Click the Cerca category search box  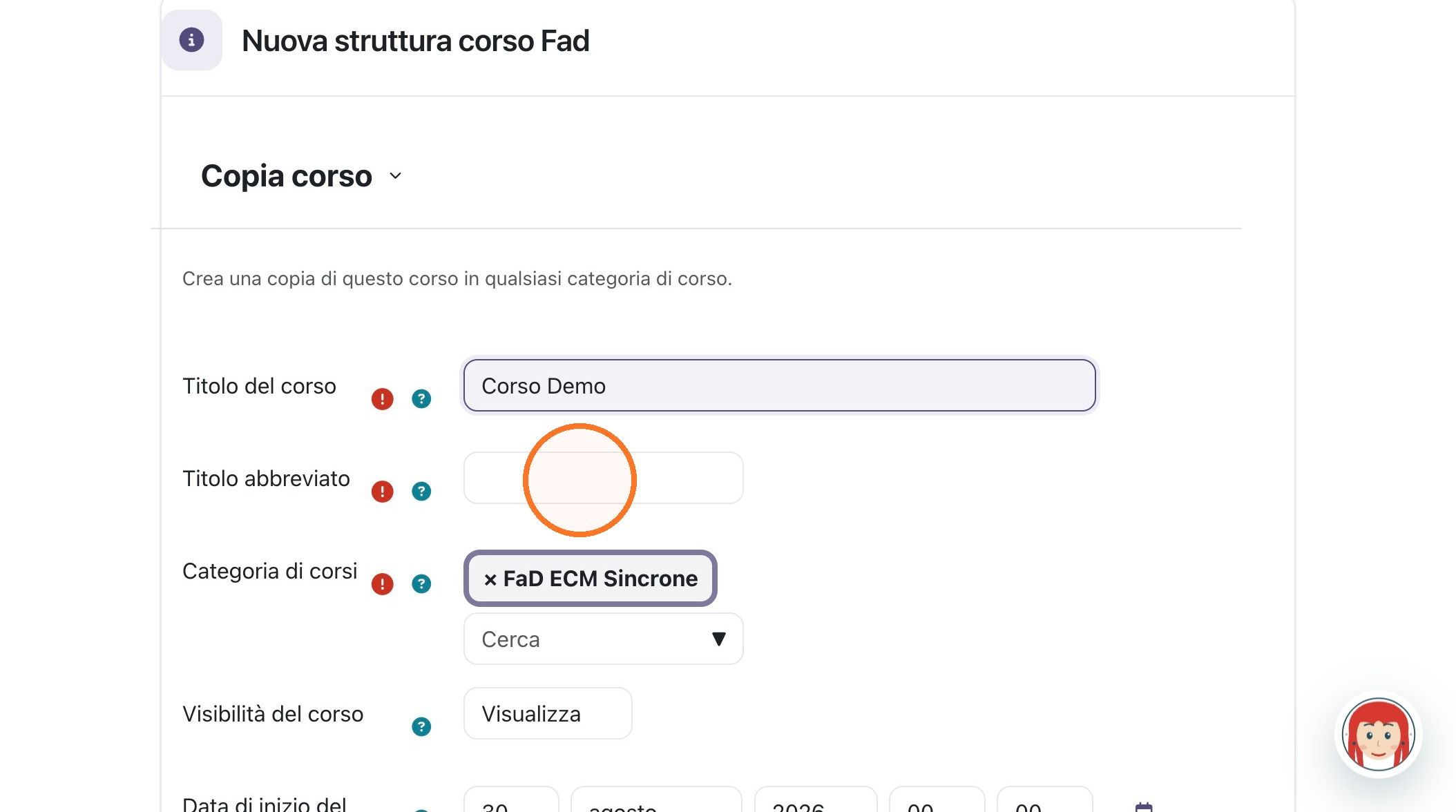coord(603,639)
